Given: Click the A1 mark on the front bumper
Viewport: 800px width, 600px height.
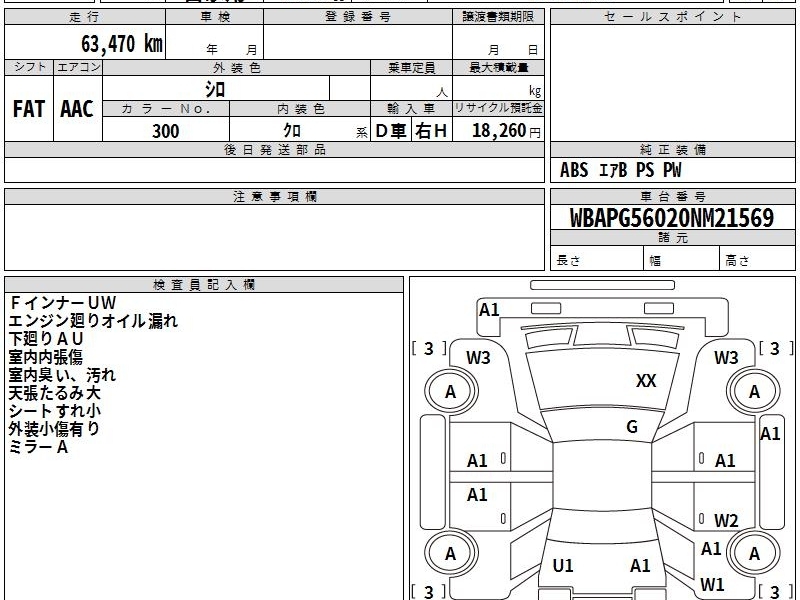Looking at the screenshot, I should point(489,310).
